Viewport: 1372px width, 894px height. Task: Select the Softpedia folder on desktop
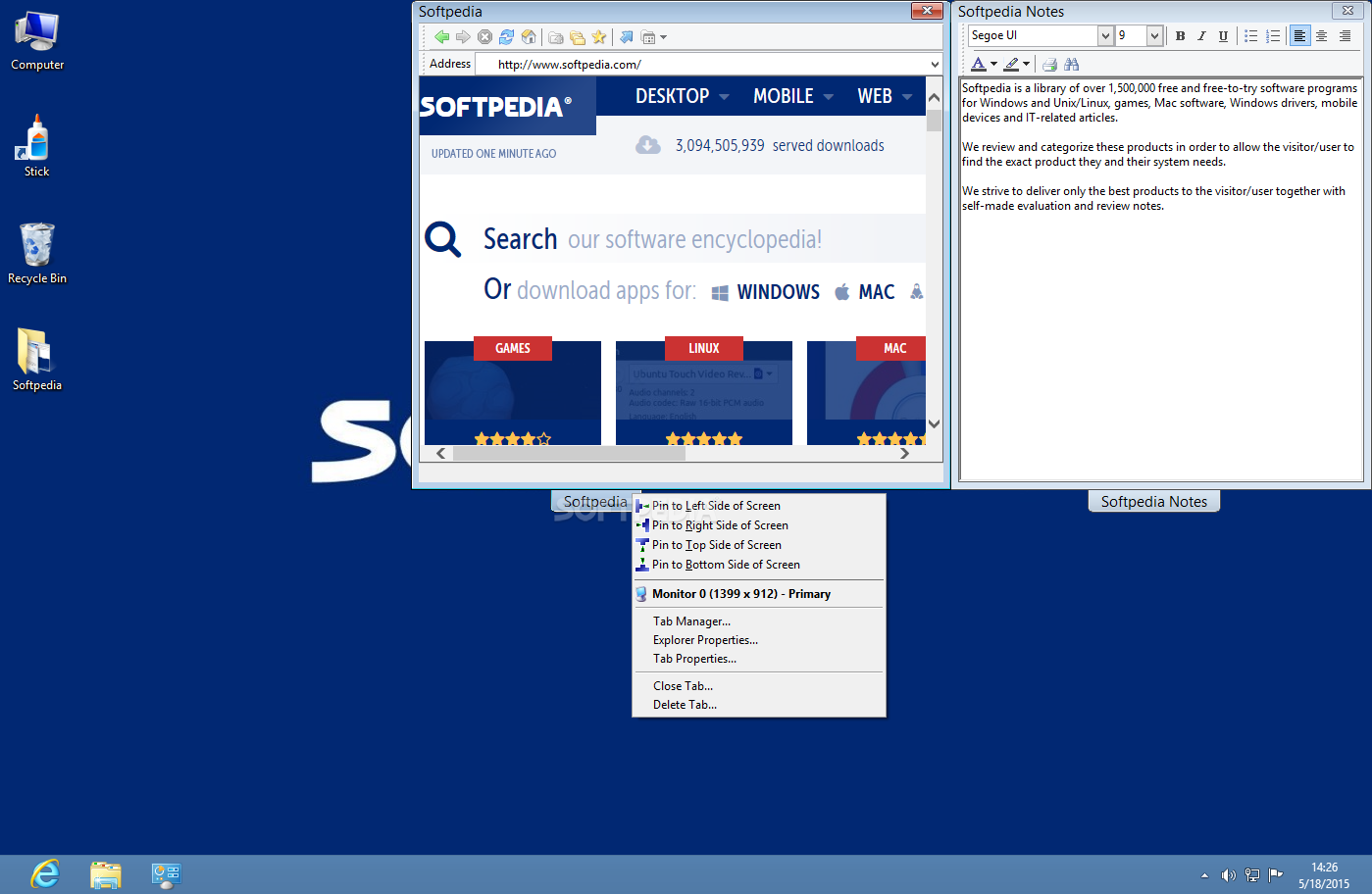(37, 360)
